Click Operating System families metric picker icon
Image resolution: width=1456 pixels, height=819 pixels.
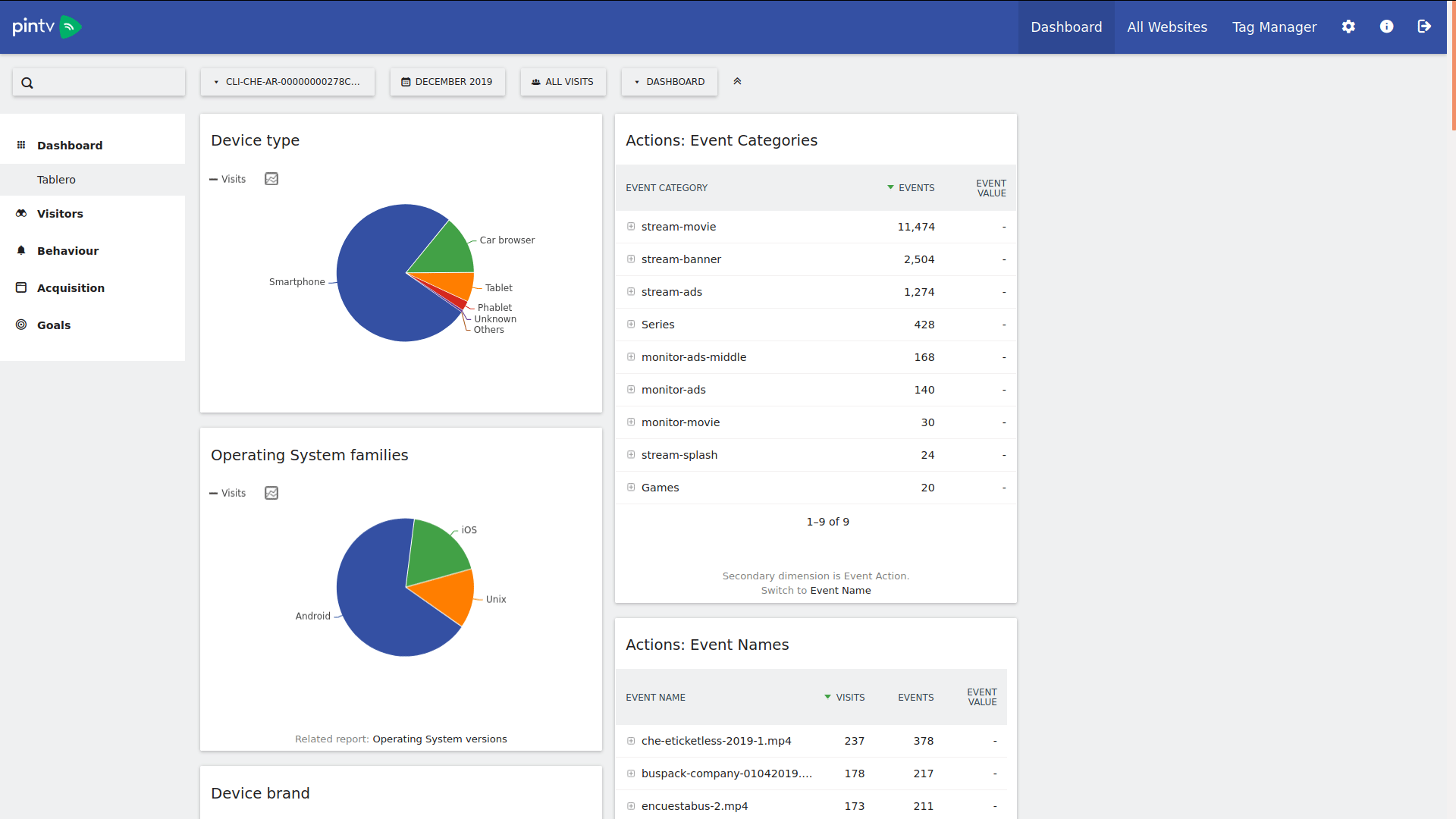pyautogui.click(x=271, y=493)
